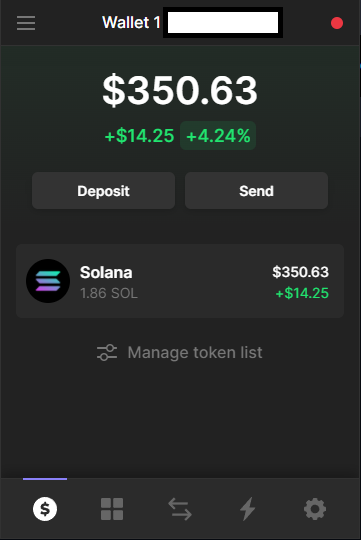Click the 1.86 SOL amount label
361x540 pixels.
pos(109,293)
